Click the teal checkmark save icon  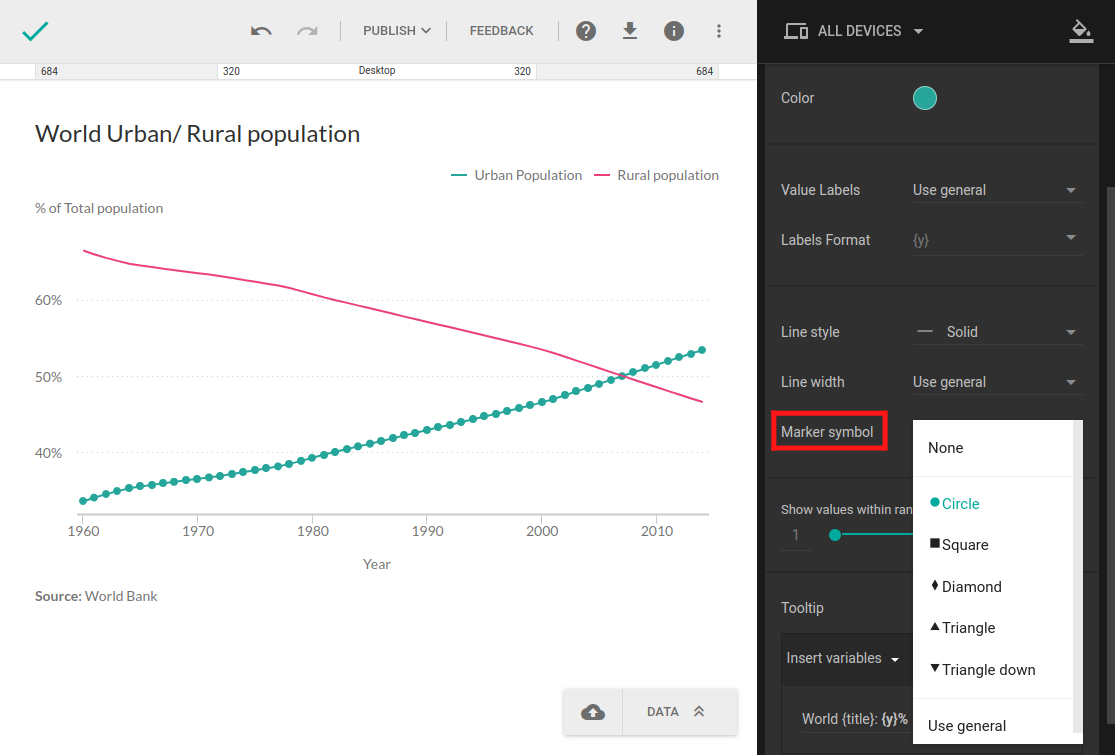pyautogui.click(x=36, y=31)
